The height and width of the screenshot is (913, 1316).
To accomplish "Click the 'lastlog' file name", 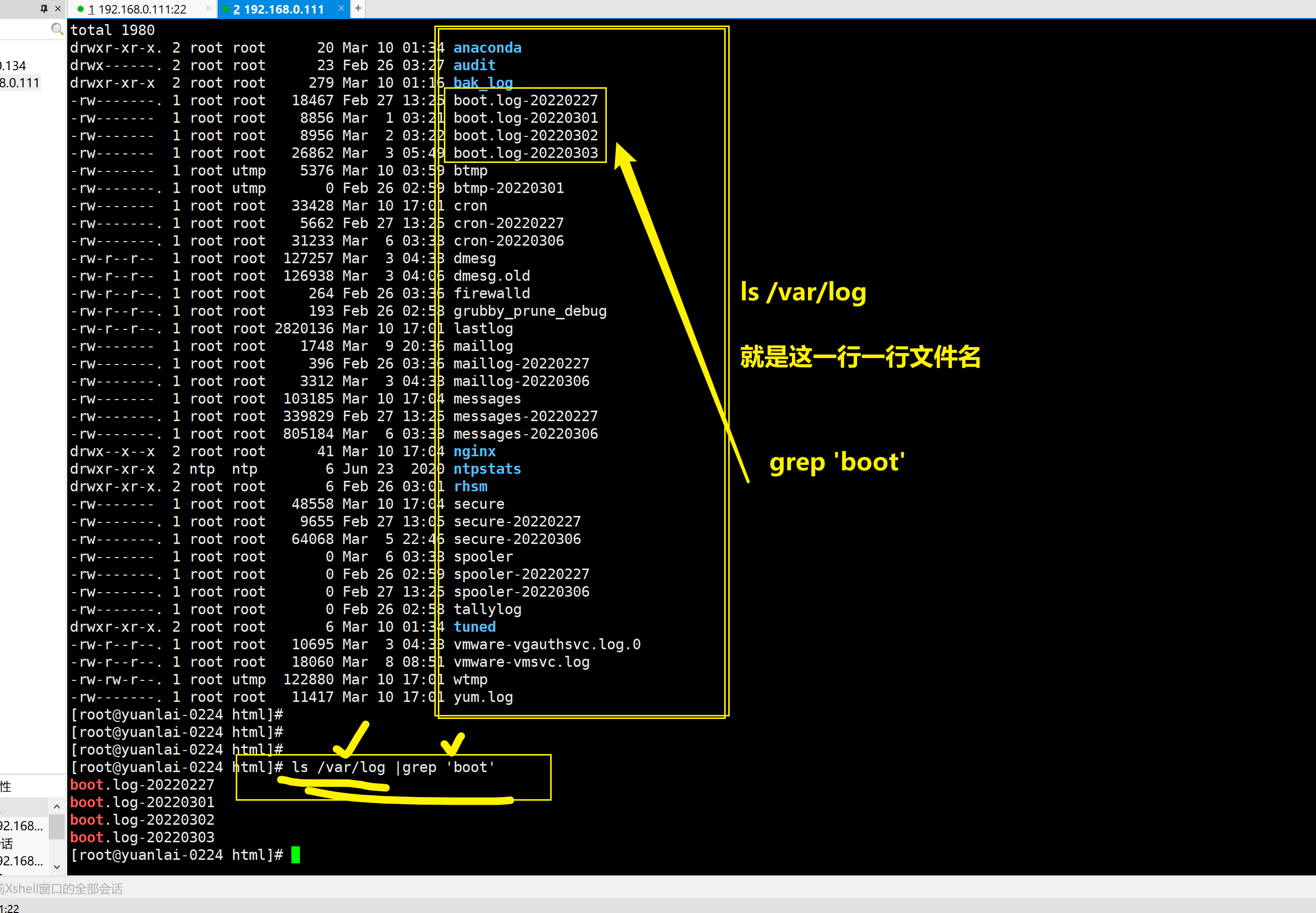I will [483, 328].
